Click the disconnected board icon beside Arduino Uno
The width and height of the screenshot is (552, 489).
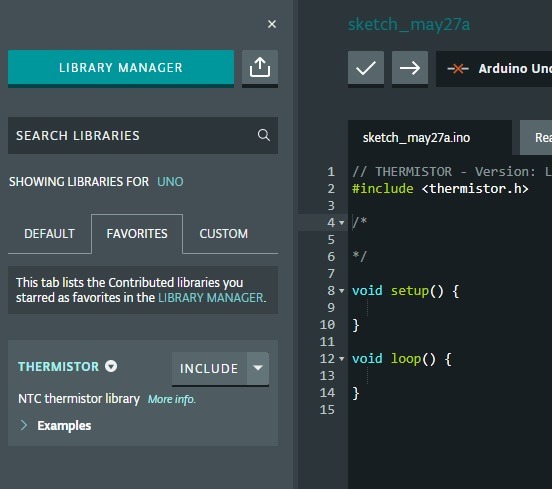pyautogui.click(x=458, y=69)
